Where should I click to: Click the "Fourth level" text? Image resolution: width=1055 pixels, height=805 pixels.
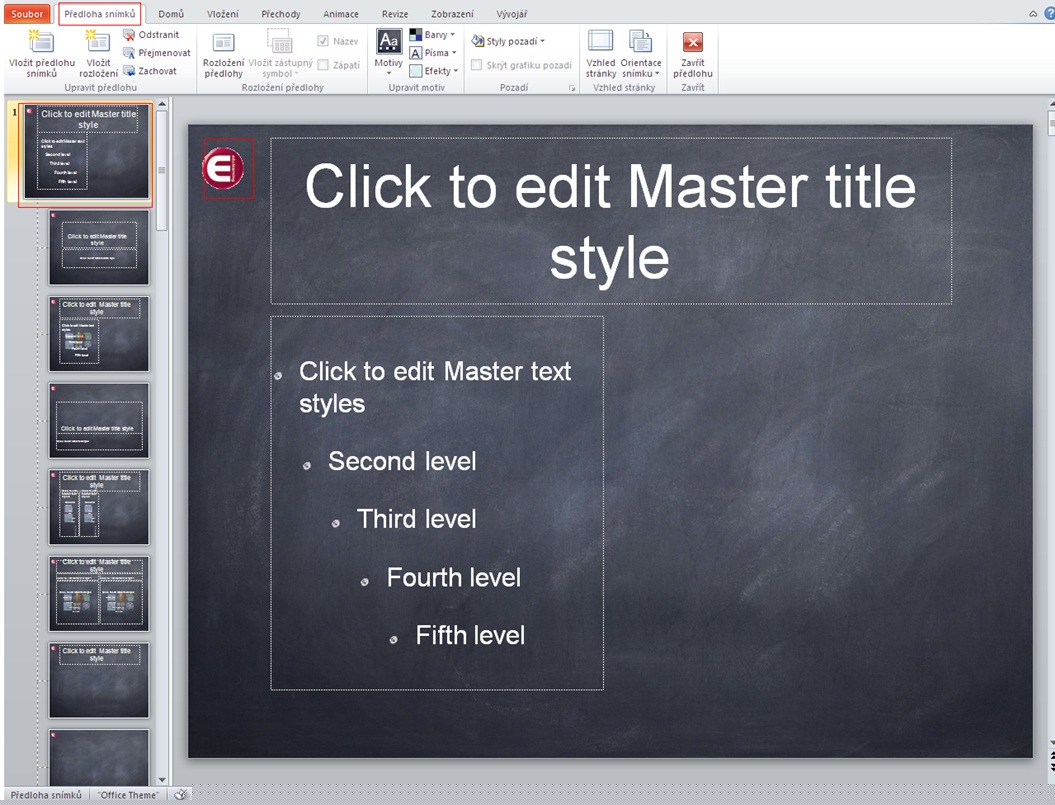click(x=453, y=577)
